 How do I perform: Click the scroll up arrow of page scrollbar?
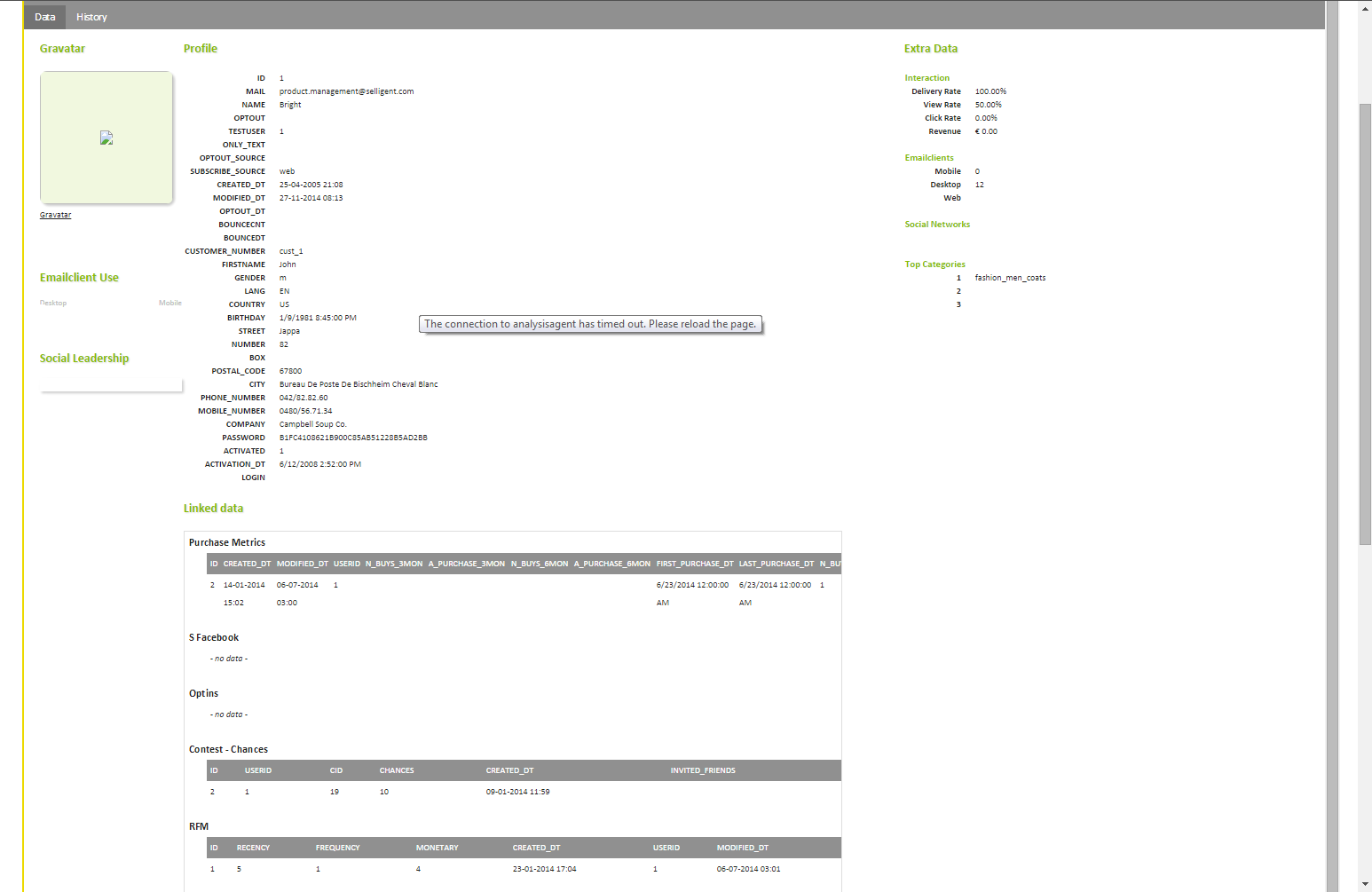tap(1365, 8)
